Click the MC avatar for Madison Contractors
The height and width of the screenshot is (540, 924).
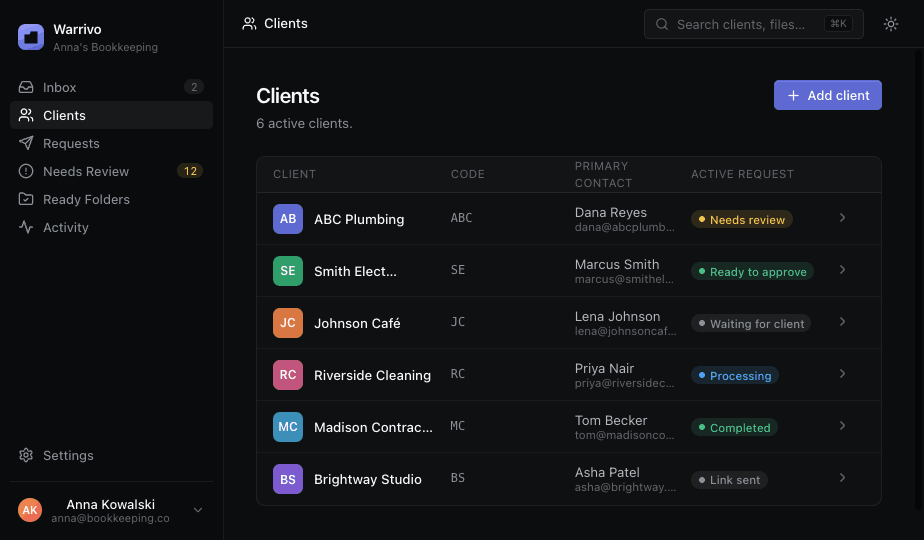point(288,427)
